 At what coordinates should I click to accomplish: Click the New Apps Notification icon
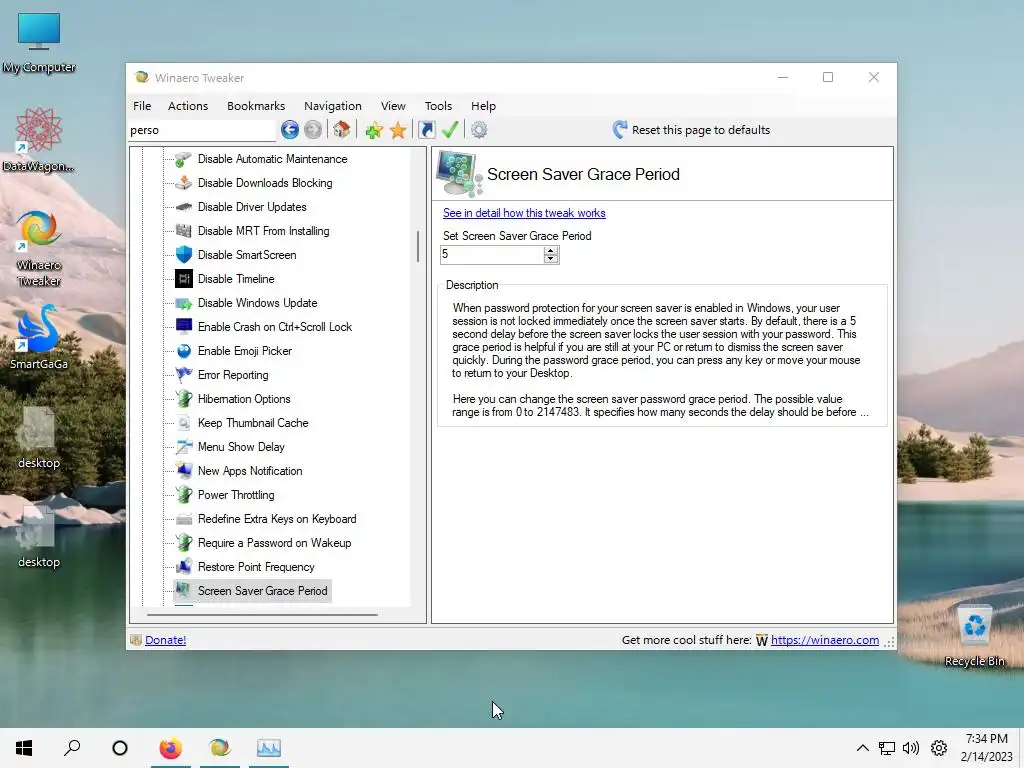pos(184,471)
